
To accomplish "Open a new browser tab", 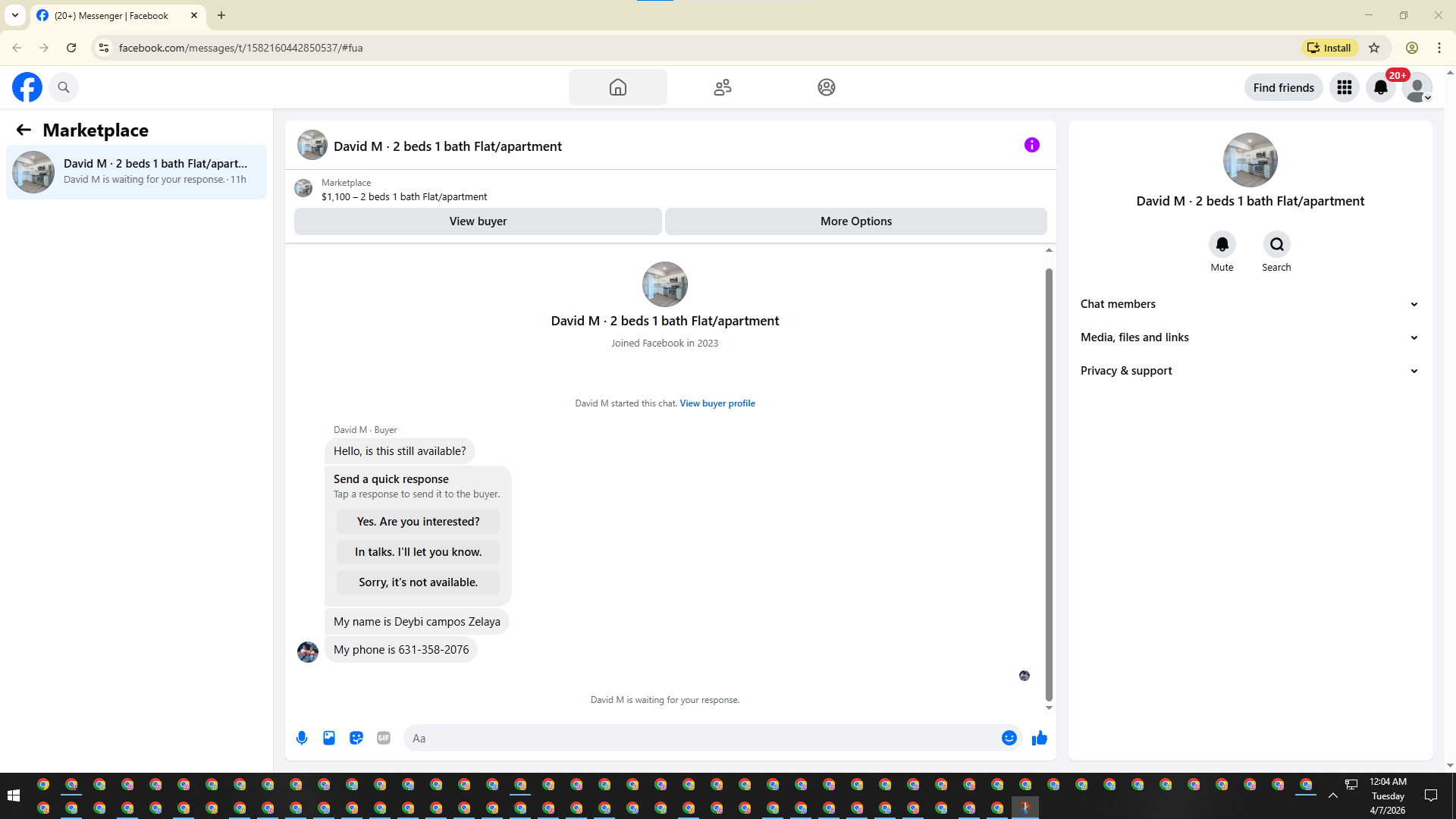I will 221,15.
